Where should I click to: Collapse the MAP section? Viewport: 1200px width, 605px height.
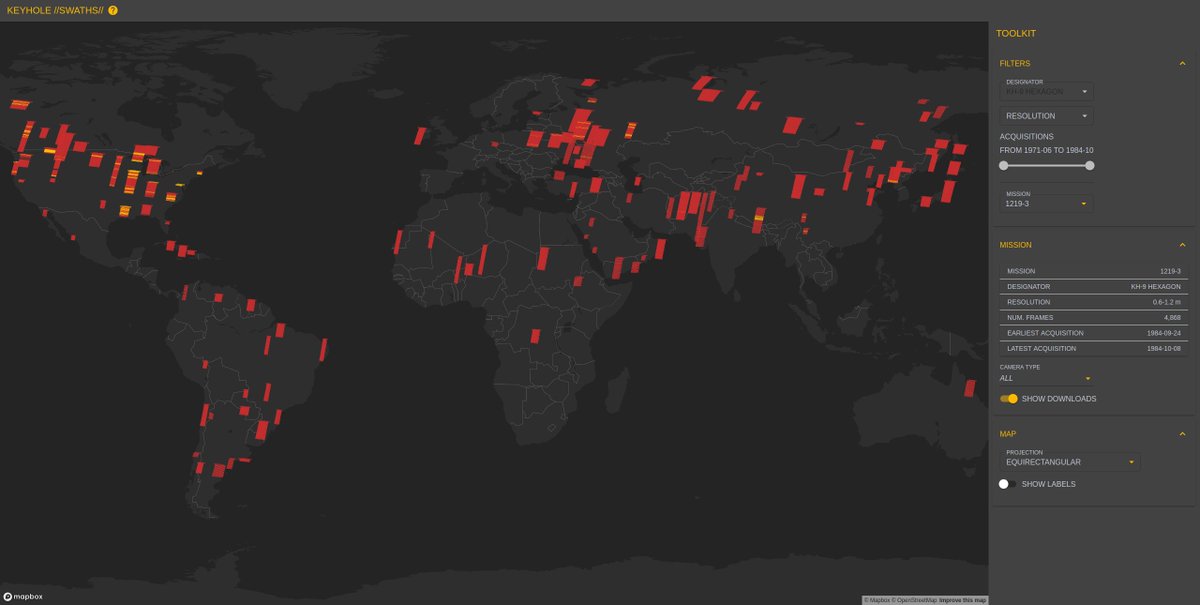click(1182, 433)
